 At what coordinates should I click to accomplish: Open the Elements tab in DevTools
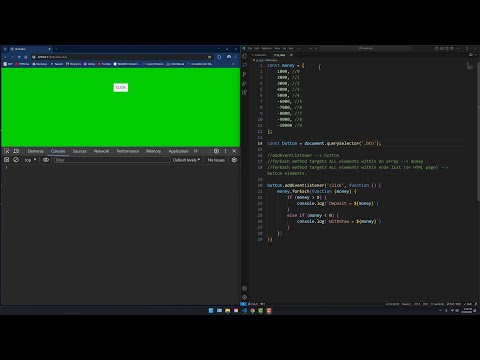(36, 151)
